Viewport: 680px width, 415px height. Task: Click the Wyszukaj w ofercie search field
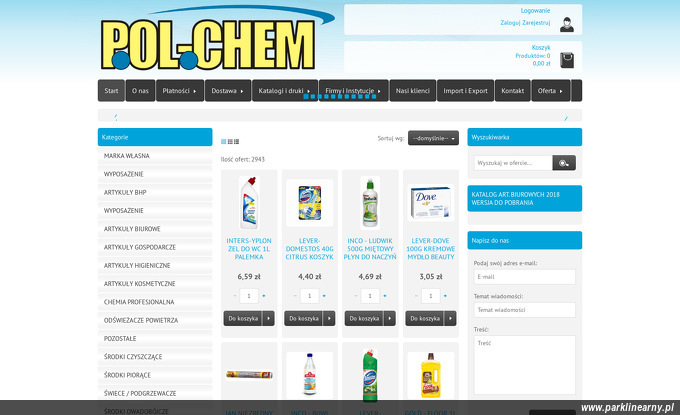513,163
